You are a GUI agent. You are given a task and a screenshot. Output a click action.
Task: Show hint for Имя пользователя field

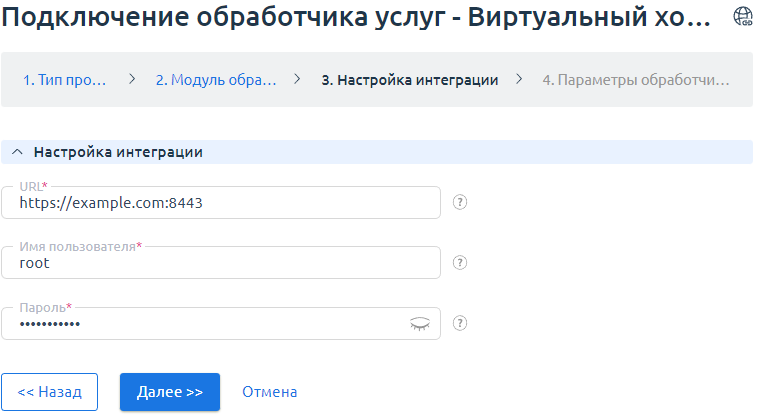460,263
